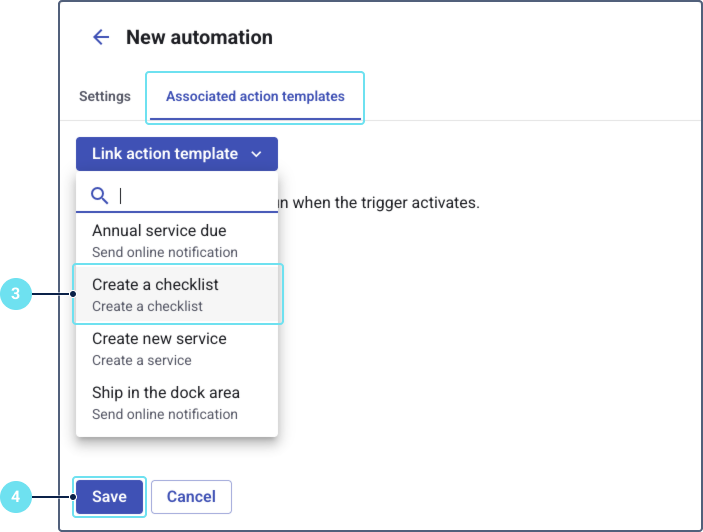This screenshot has height=532, width=703.
Task: Click the chevron on Link action template
Action: (257, 154)
